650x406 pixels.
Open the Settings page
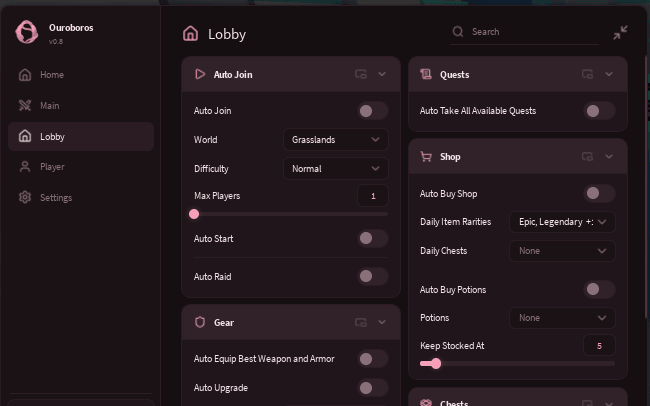(81, 197)
